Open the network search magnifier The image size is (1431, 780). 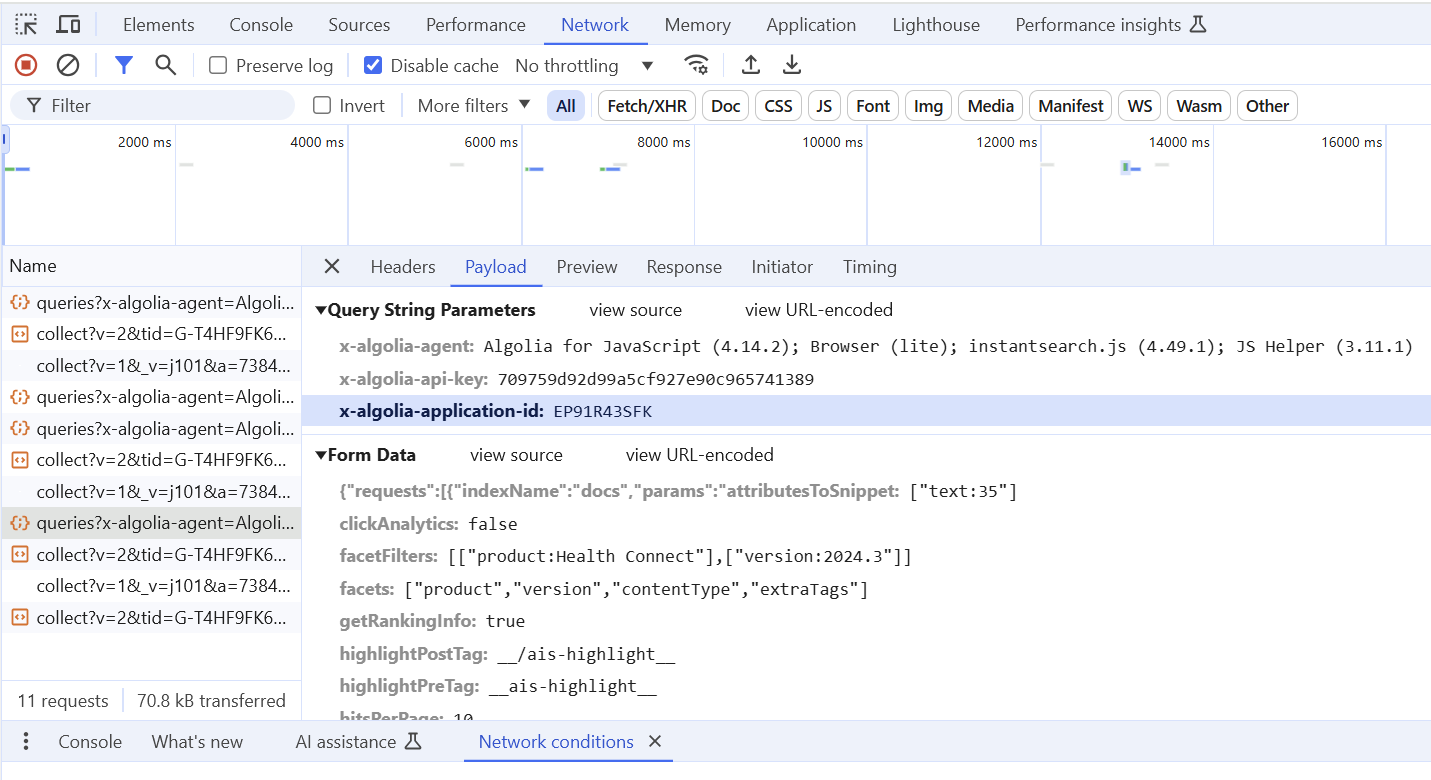coord(166,65)
